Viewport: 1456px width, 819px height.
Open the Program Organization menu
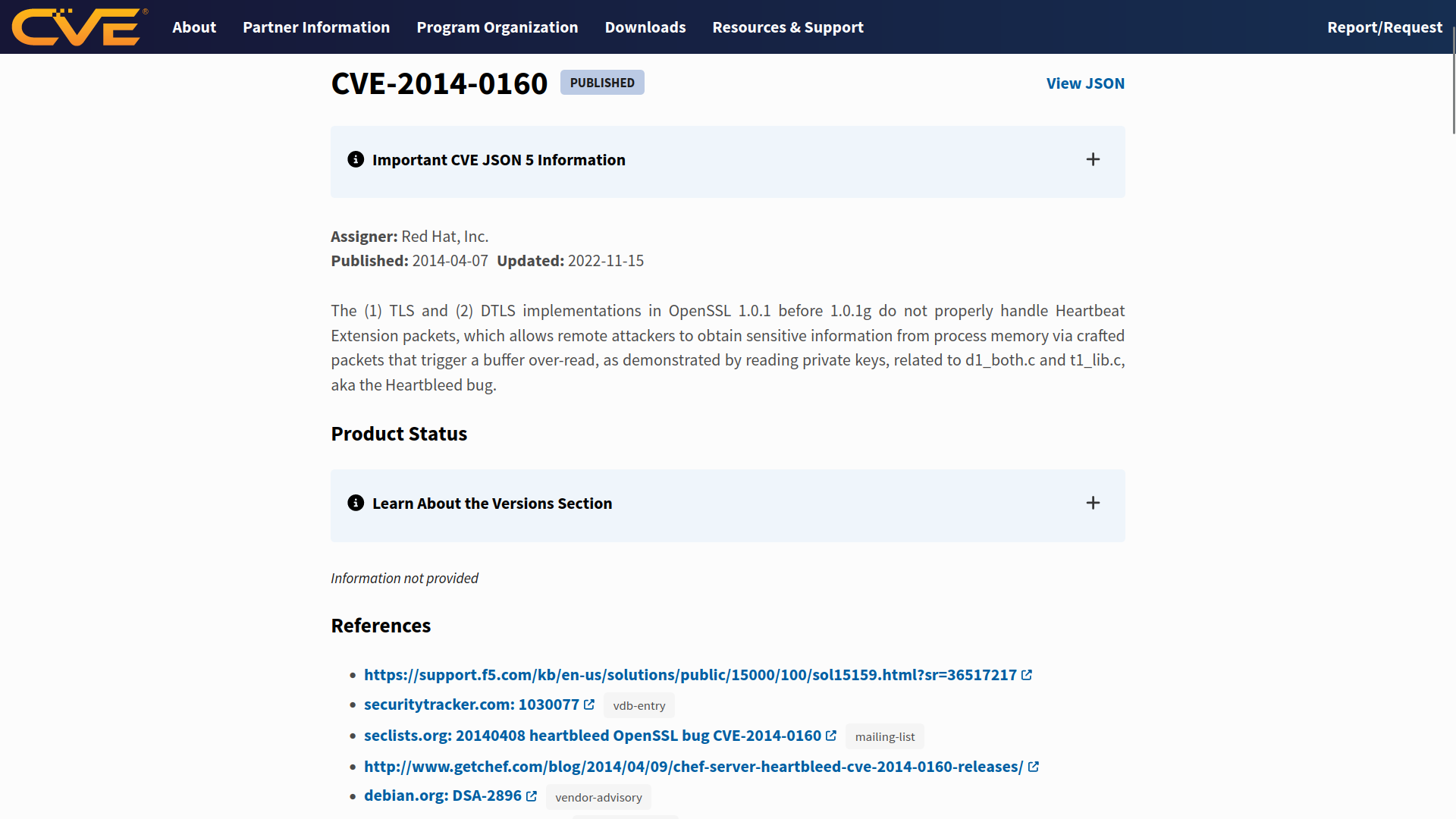point(497,27)
